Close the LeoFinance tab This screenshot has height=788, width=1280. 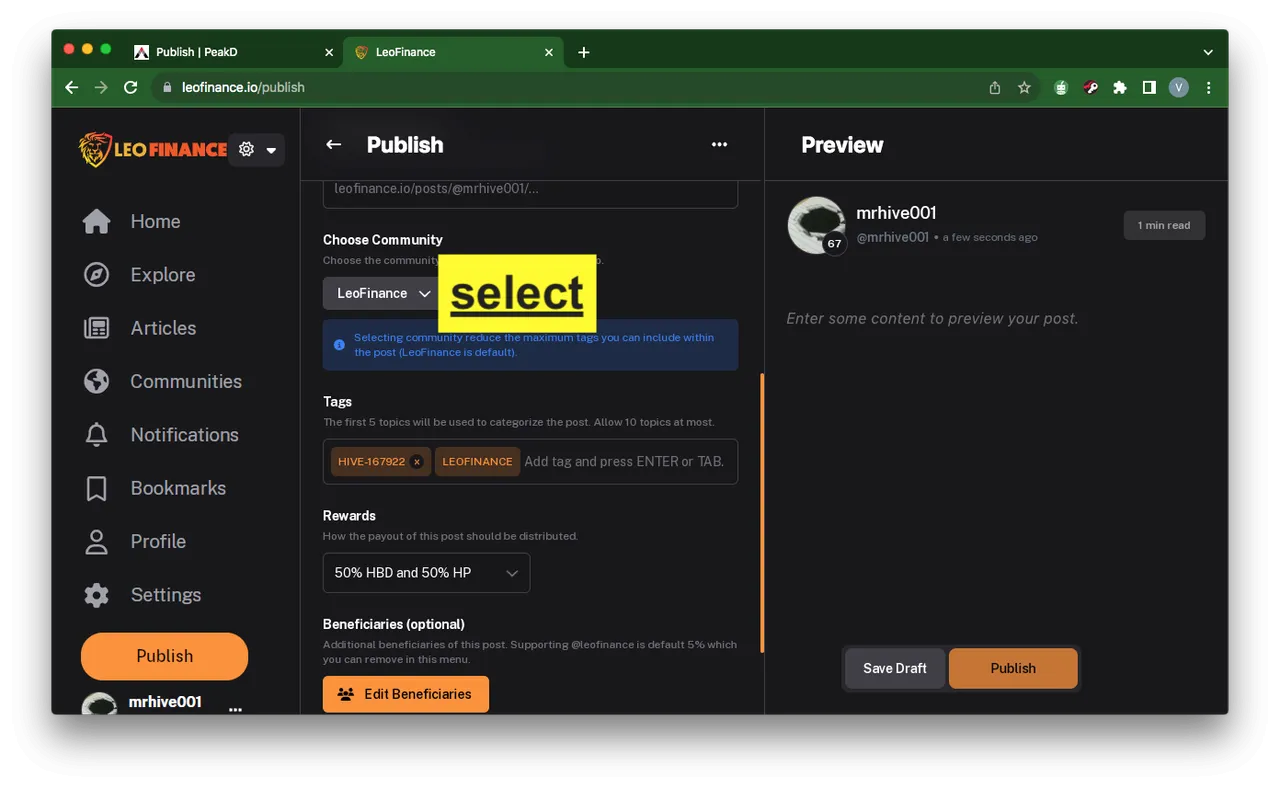point(548,52)
